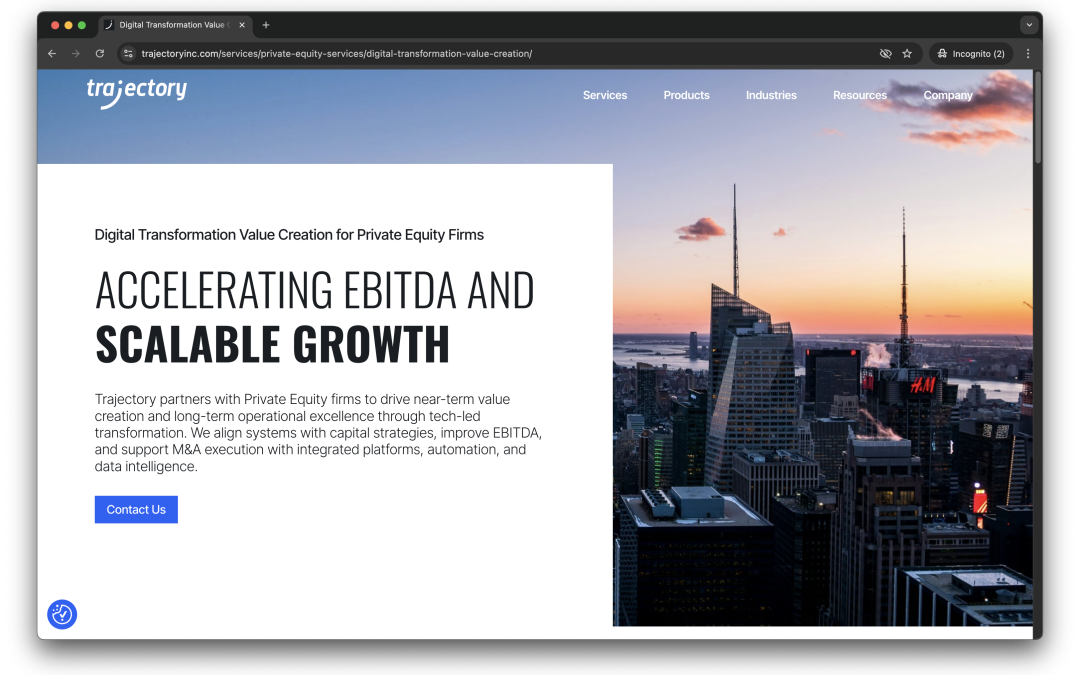The image size is (1080, 675).
Task: Open the cookie consent preferences badge
Action: pos(62,614)
